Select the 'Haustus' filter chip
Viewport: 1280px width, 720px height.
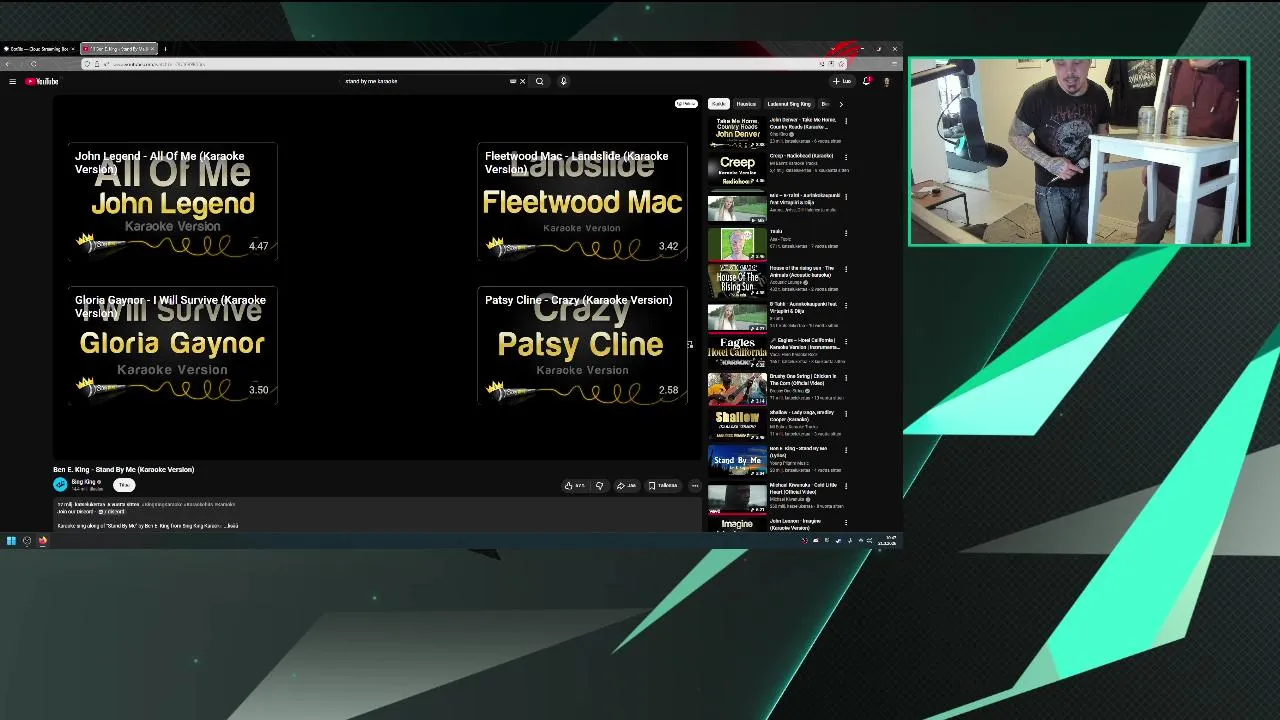coord(746,104)
